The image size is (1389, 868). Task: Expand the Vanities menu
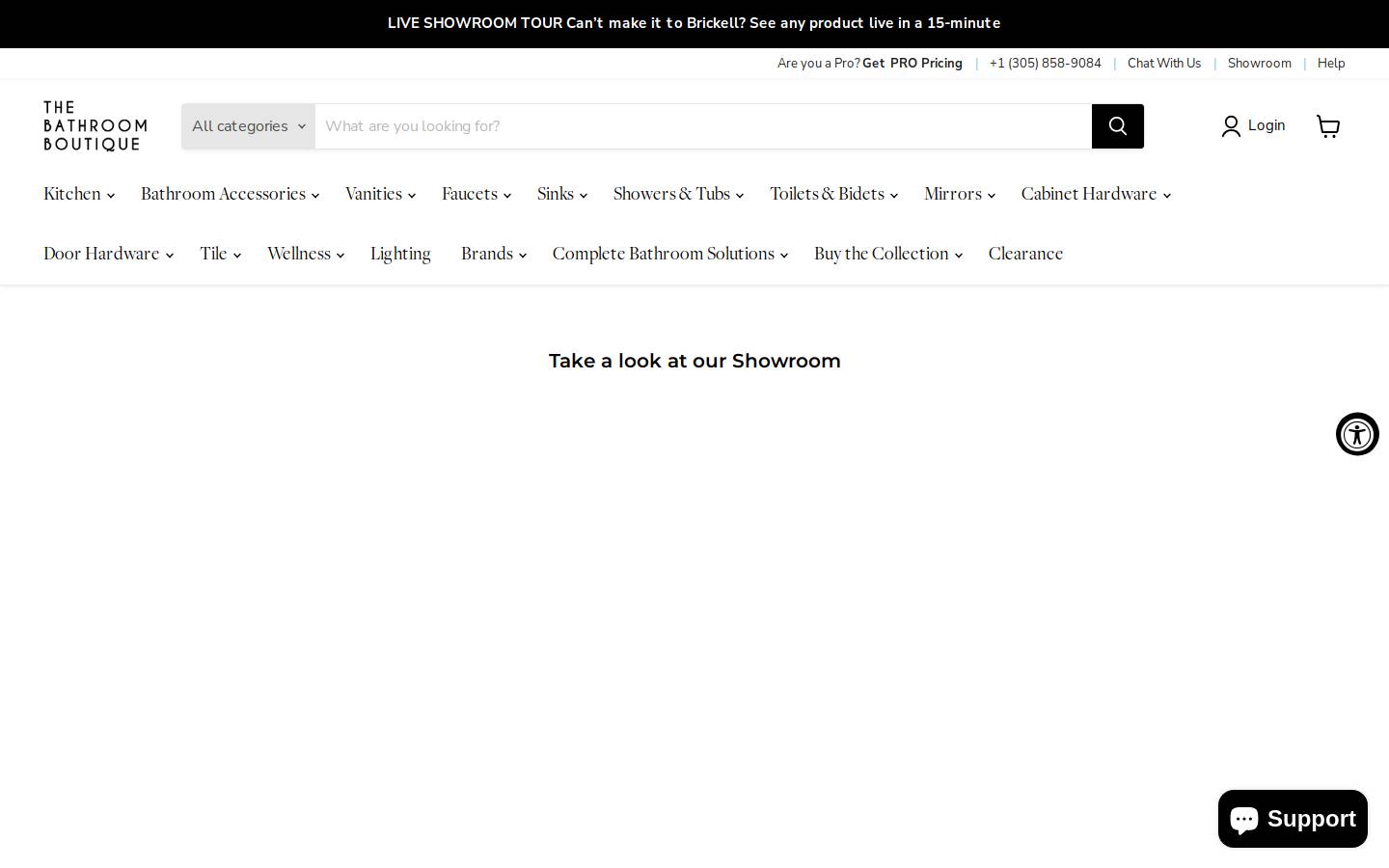click(x=380, y=194)
